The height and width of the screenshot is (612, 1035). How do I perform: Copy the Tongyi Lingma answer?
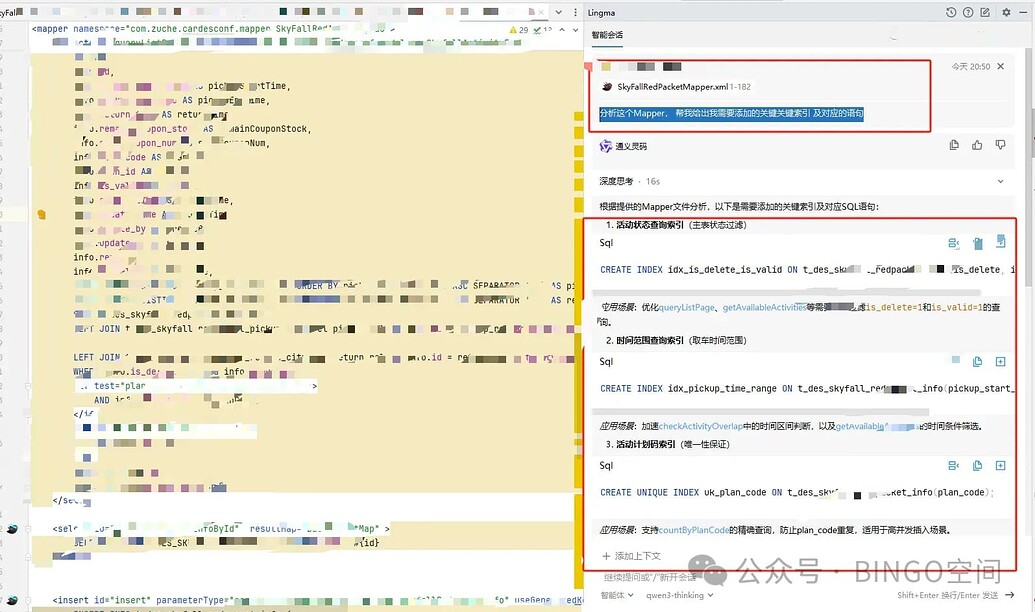954,145
